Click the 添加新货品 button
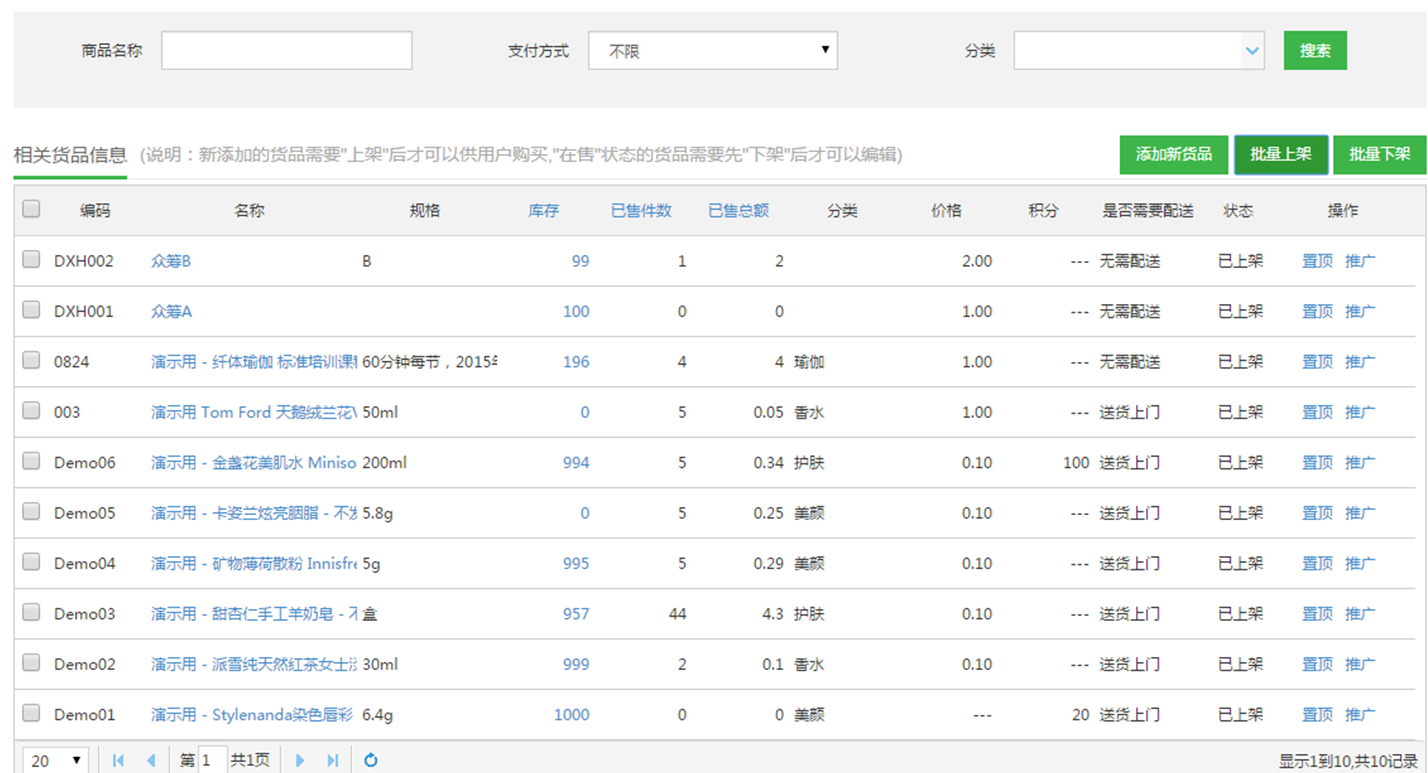The image size is (1428, 773). click(1173, 154)
